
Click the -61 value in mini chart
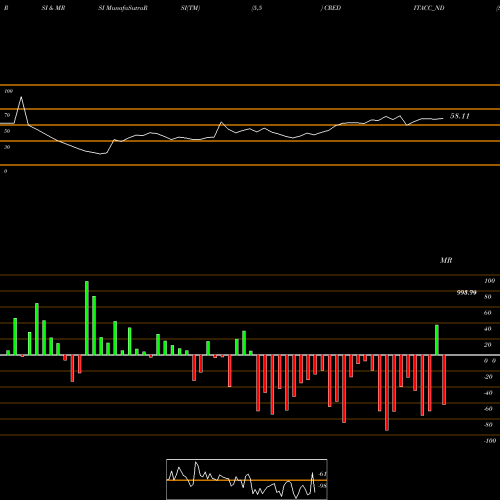pos(322,474)
